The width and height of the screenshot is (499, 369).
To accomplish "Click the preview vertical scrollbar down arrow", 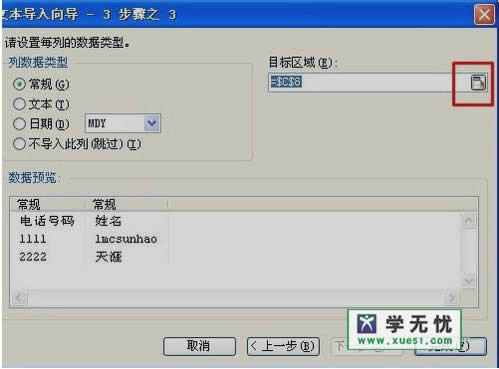I will [x=469, y=281].
